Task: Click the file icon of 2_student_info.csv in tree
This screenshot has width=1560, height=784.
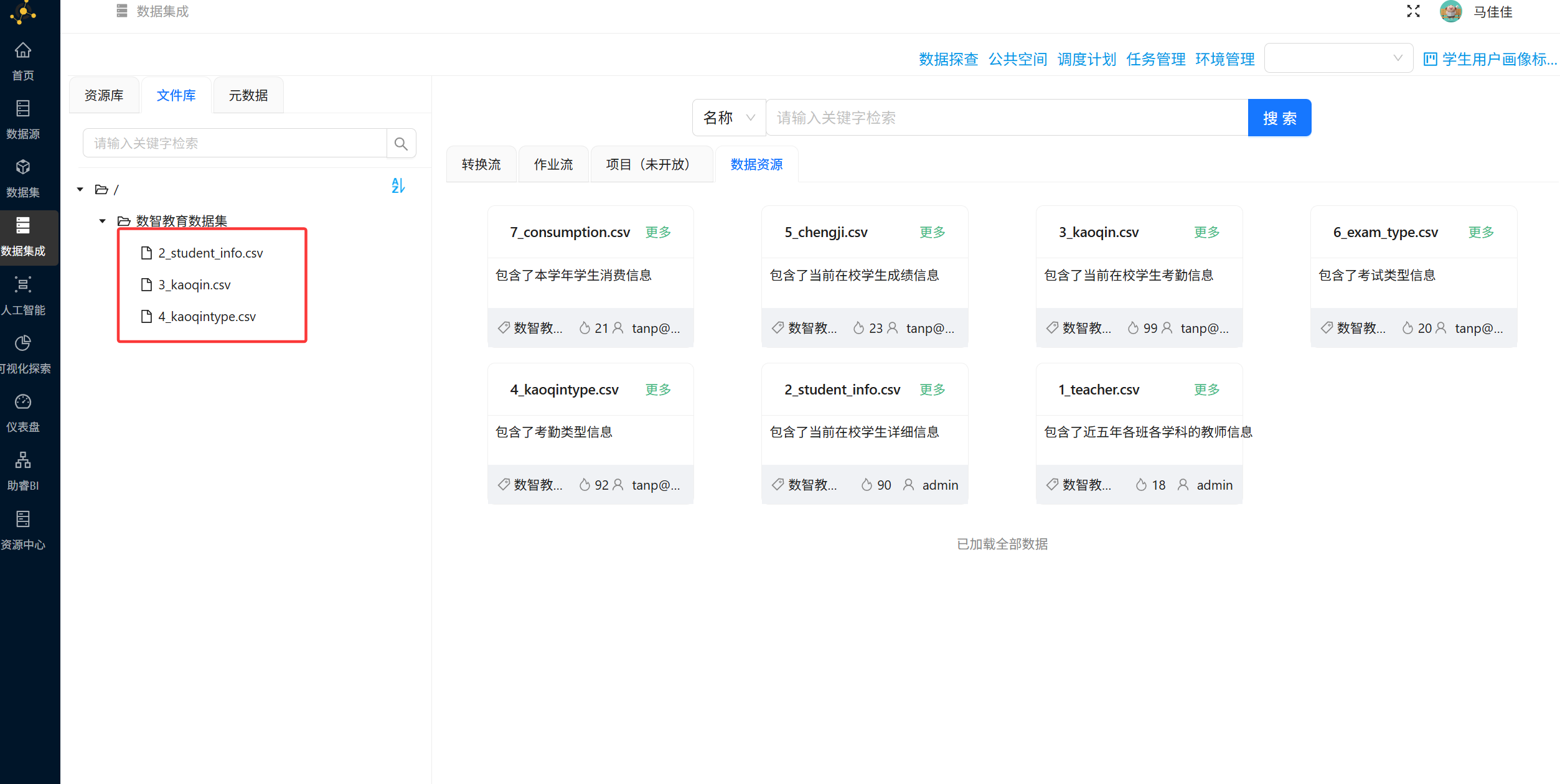Action: click(146, 253)
